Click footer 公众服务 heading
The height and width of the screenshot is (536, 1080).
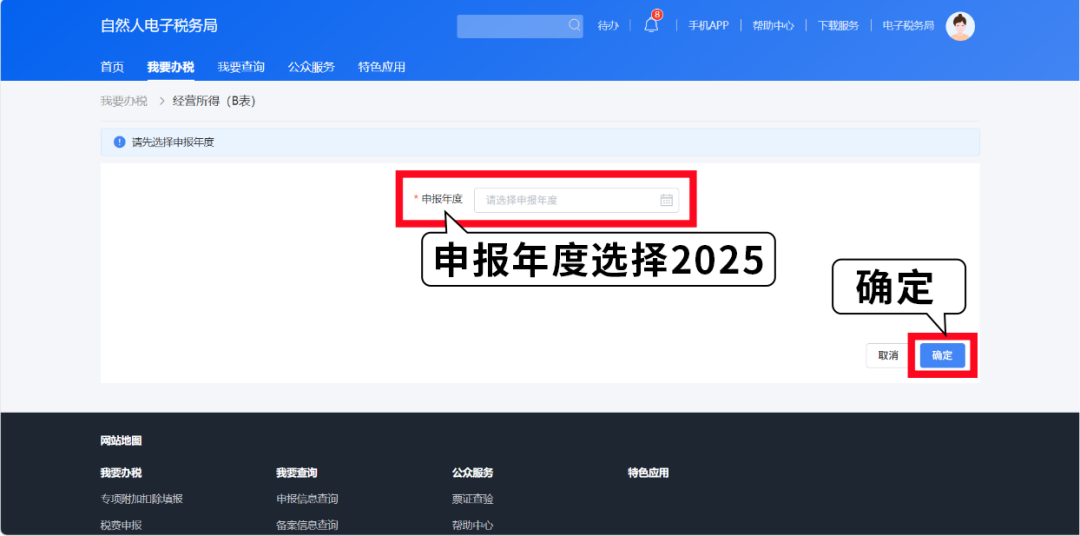coord(472,473)
